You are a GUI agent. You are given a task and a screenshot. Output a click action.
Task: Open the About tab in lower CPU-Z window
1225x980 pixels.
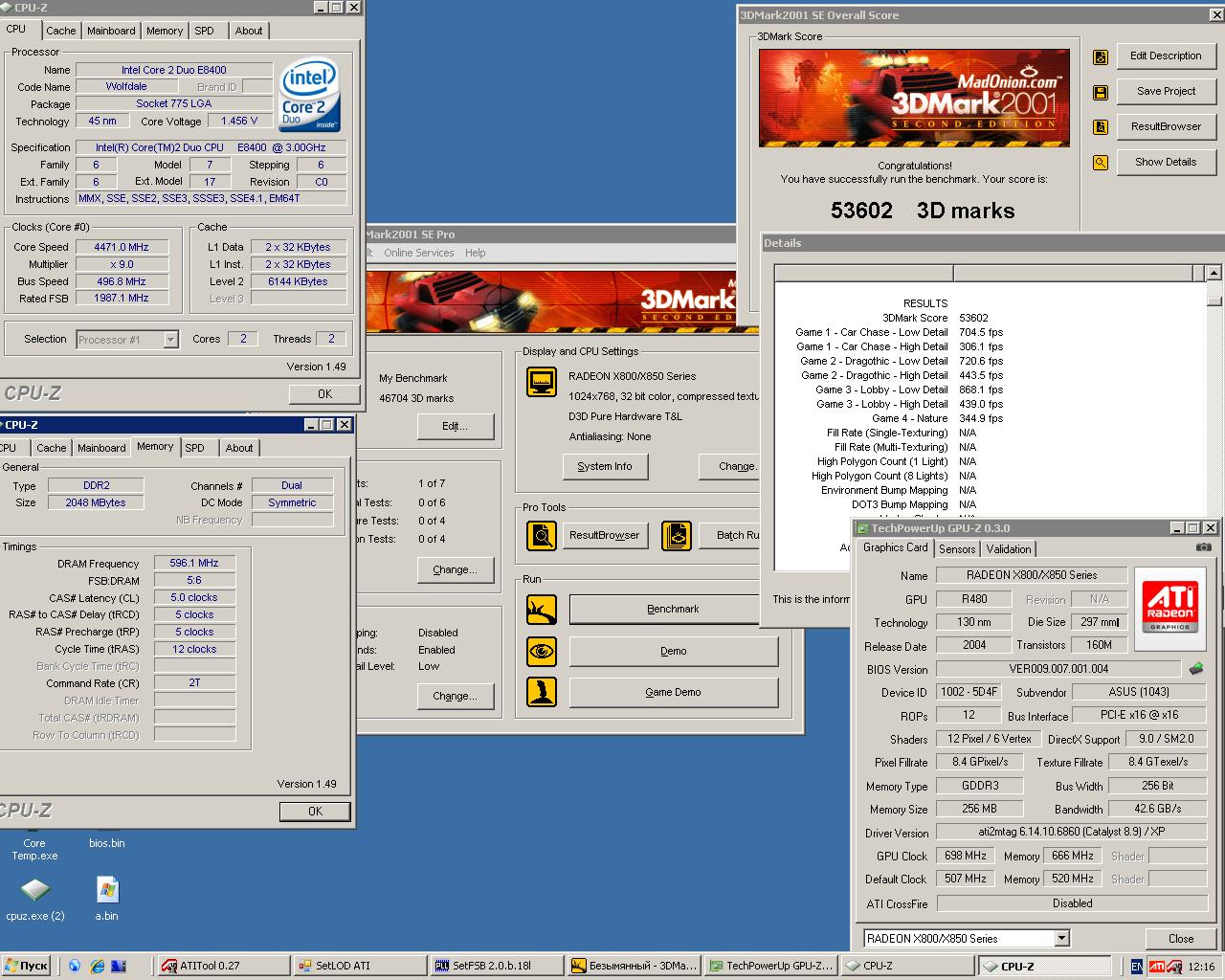tap(239, 448)
